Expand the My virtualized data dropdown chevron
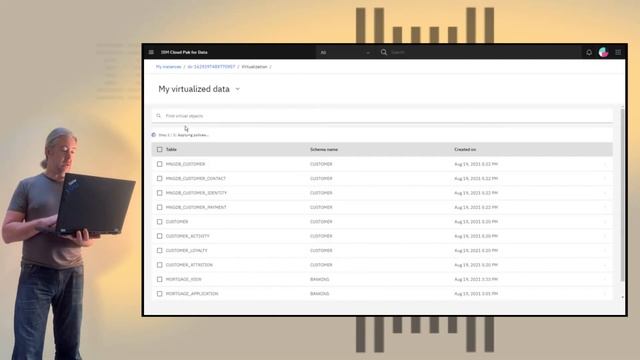The image size is (640, 360). coord(238,89)
